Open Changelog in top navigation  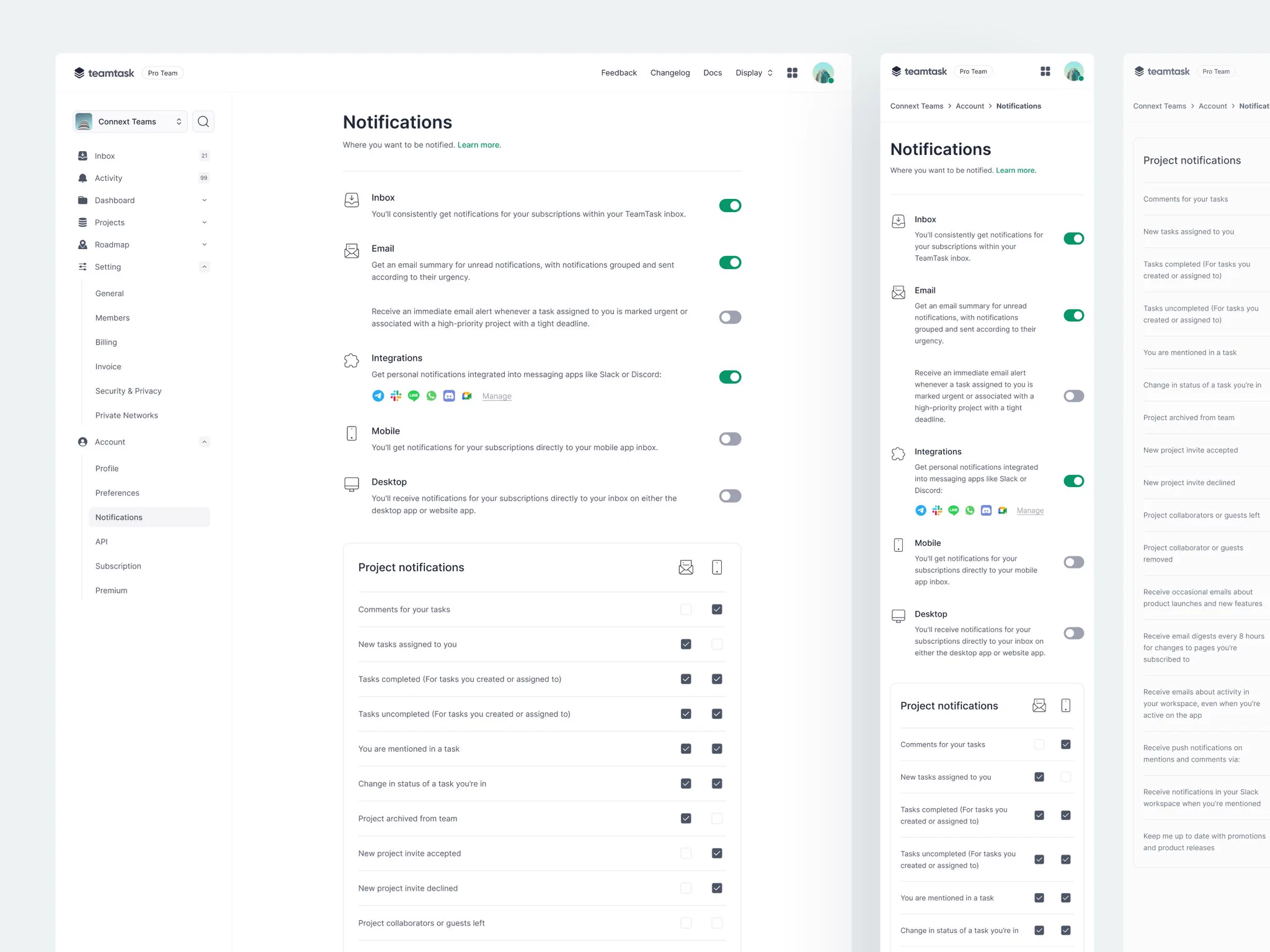(670, 73)
